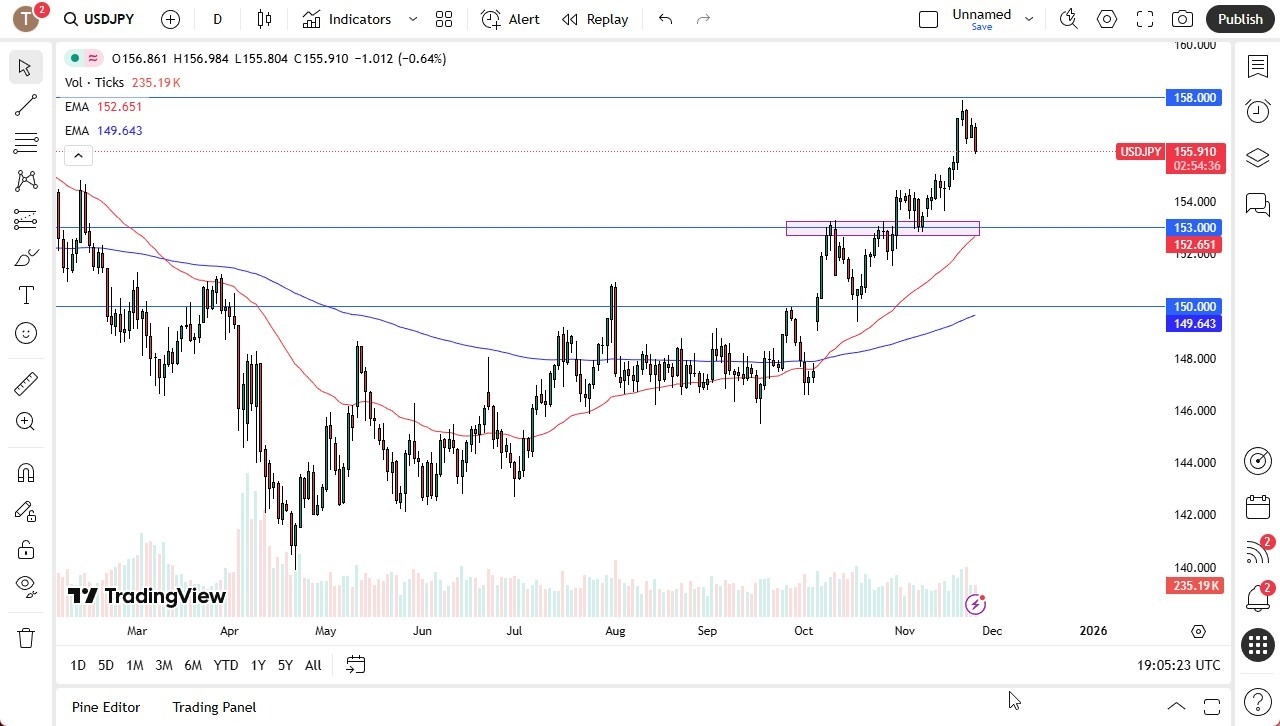Viewport: 1280px width, 726px height.
Task: Click the 153.000 price level label
Action: [1193, 228]
